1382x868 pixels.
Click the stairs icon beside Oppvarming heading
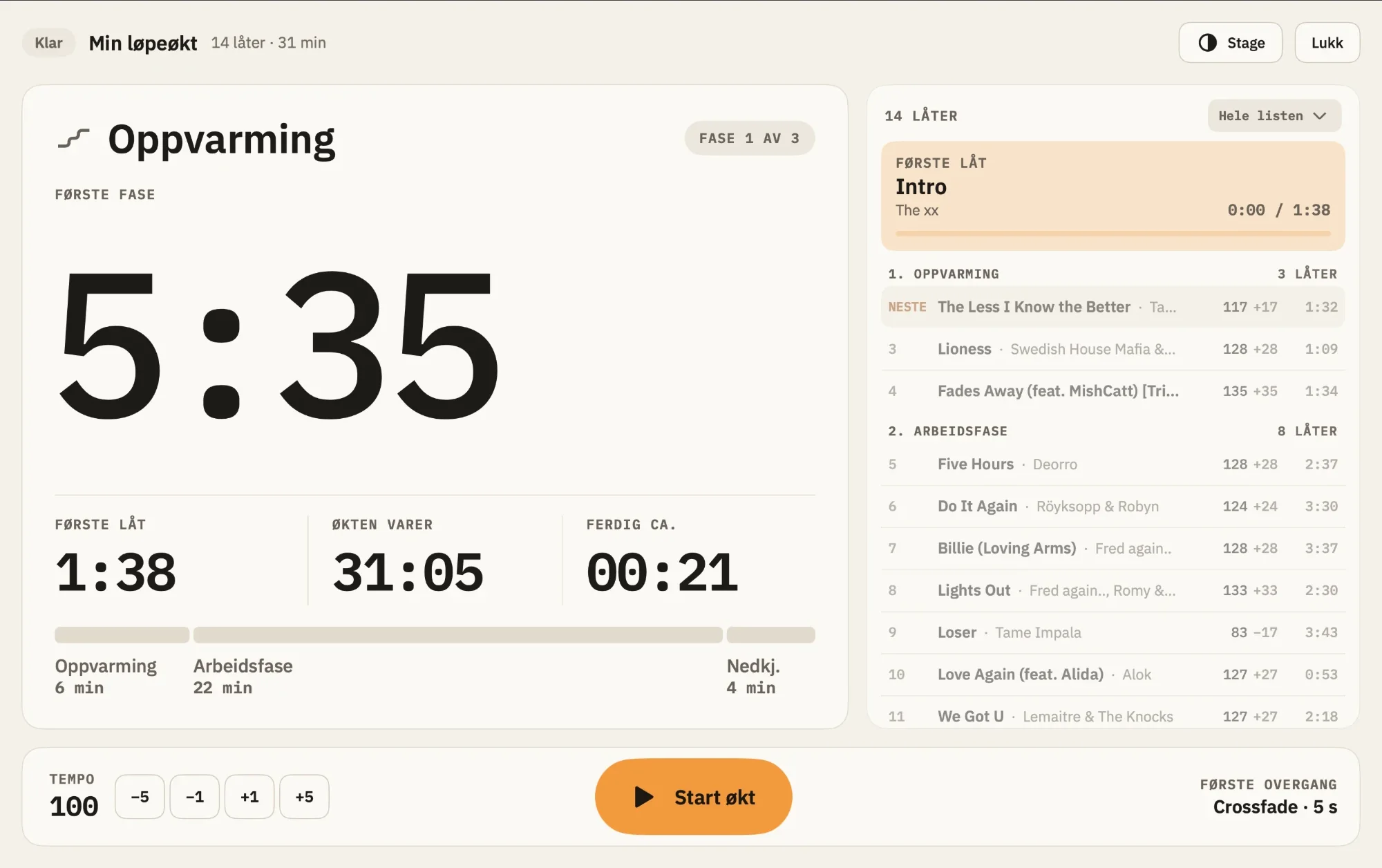tap(74, 139)
